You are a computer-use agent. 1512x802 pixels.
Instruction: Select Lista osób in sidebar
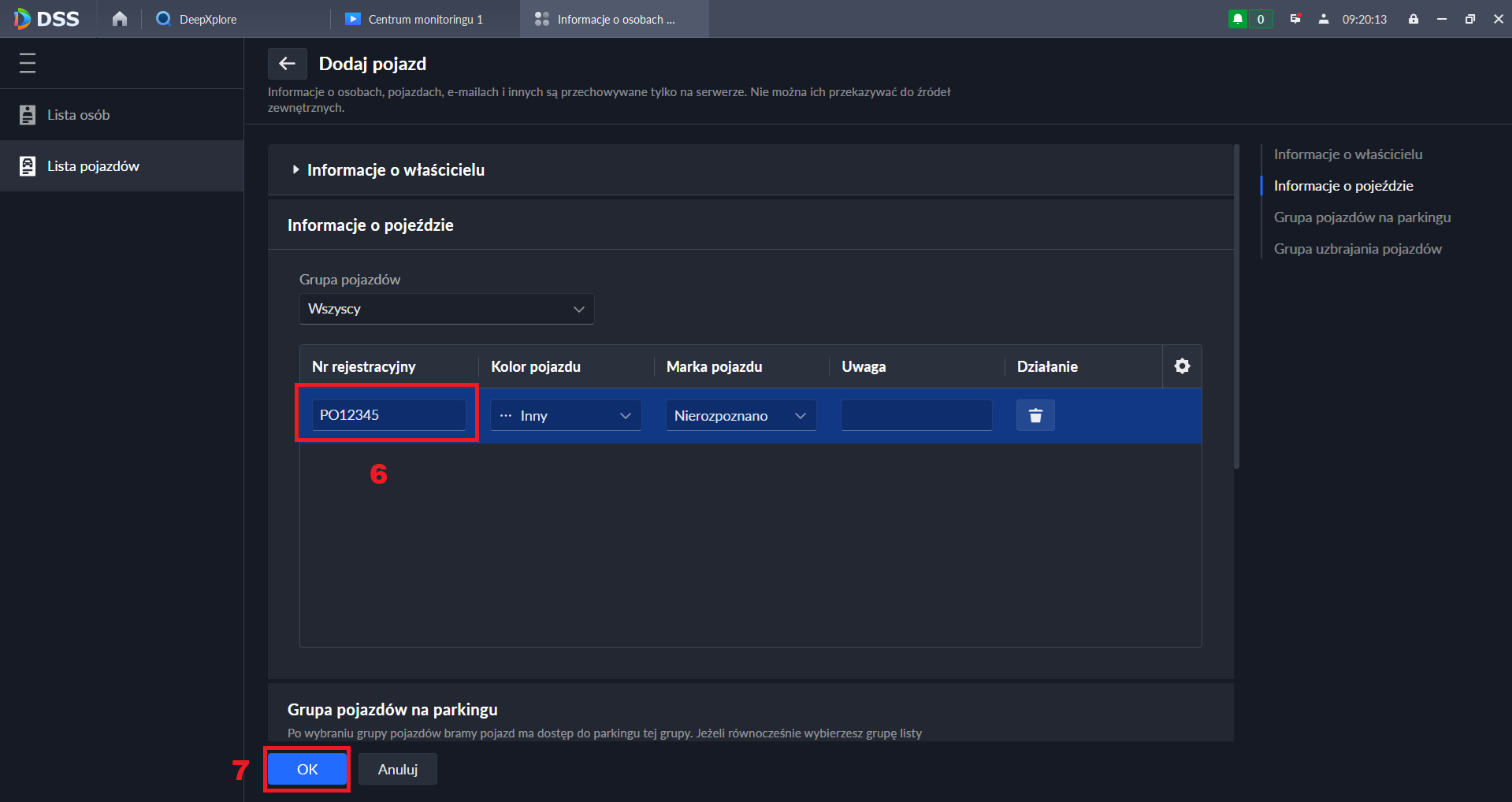point(78,115)
